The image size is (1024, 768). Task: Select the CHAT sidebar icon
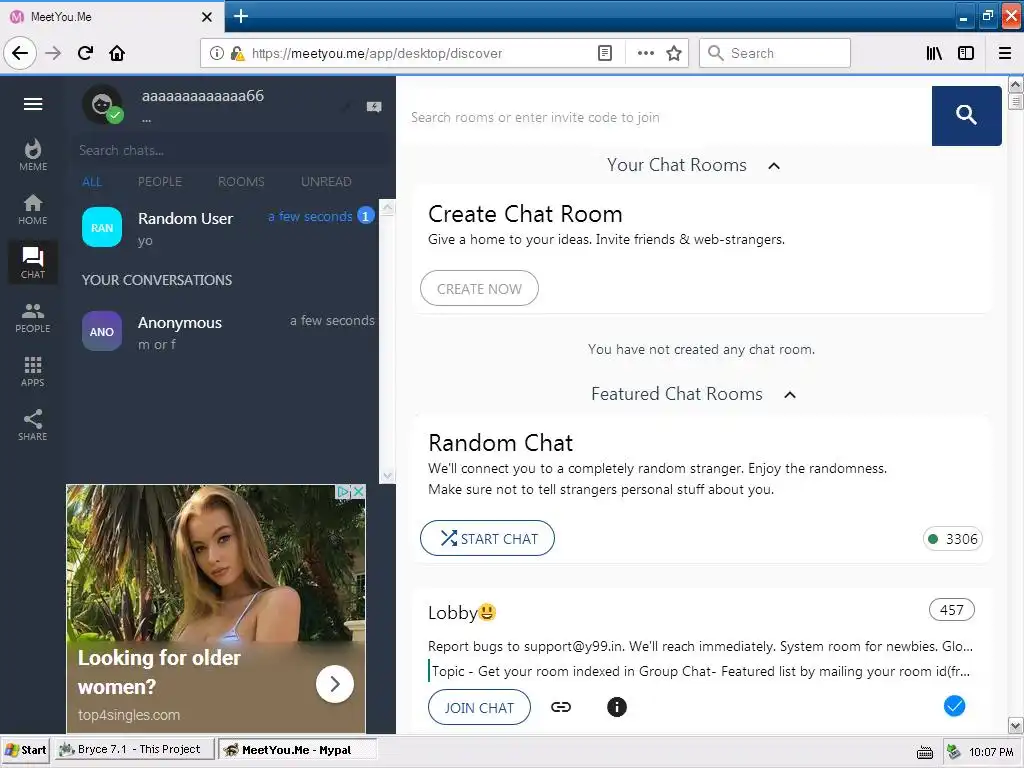pos(33,263)
